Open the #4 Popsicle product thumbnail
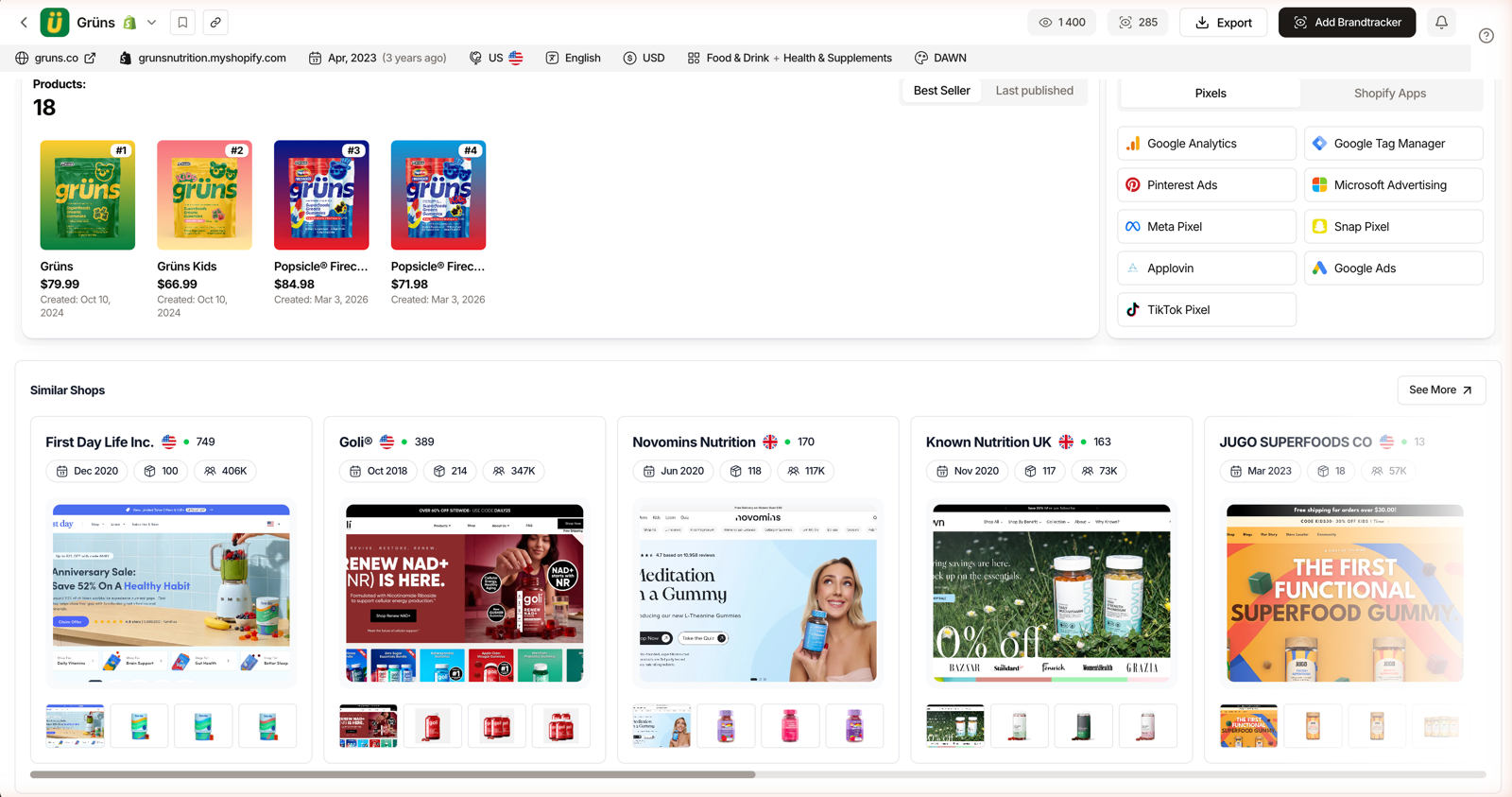Image resolution: width=1512 pixels, height=797 pixels. [438, 196]
